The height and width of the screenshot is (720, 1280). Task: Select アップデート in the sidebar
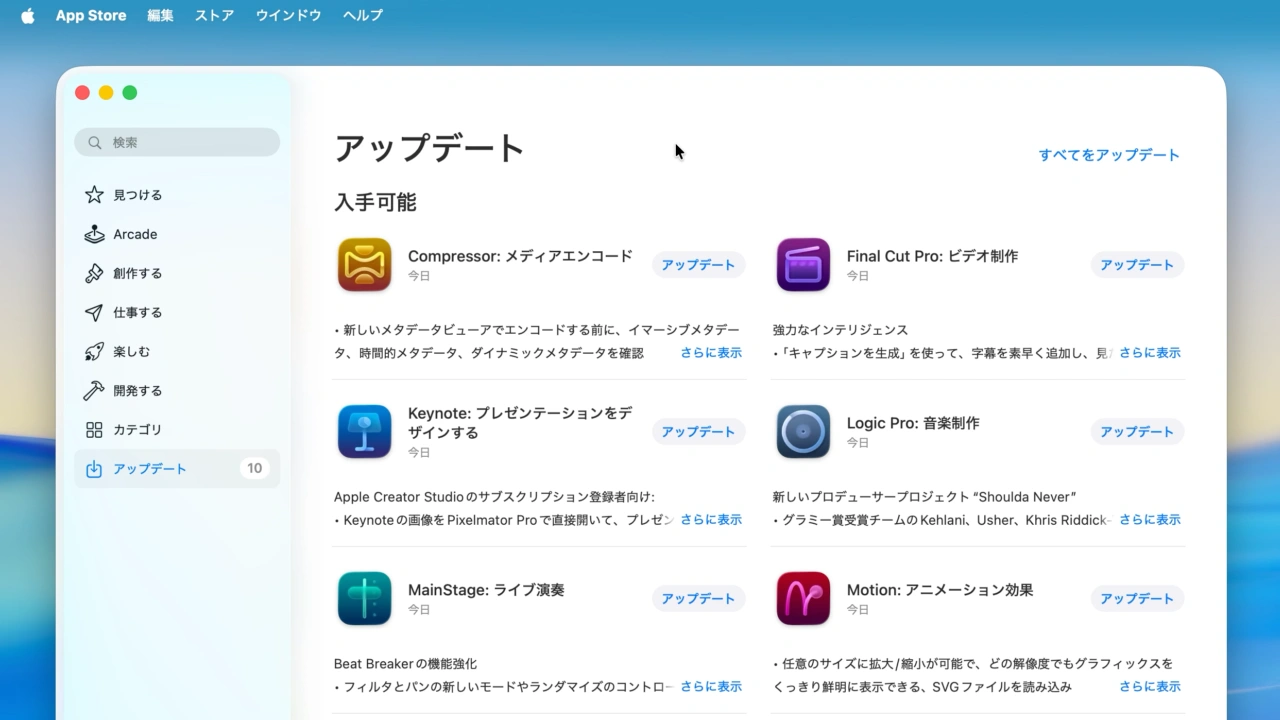tap(177, 469)
